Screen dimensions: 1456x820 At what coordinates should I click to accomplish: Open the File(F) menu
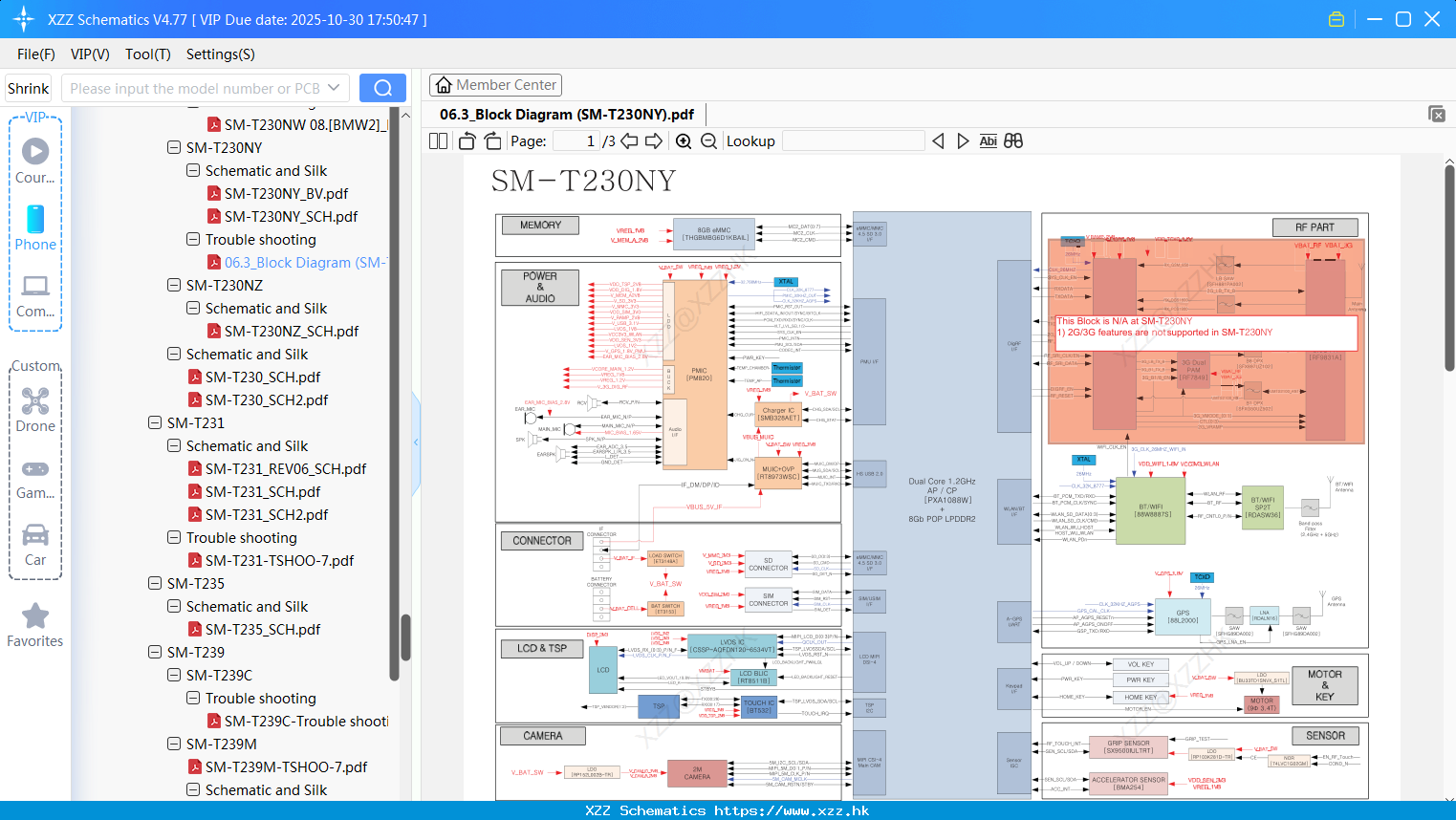[x=36, y=54]
